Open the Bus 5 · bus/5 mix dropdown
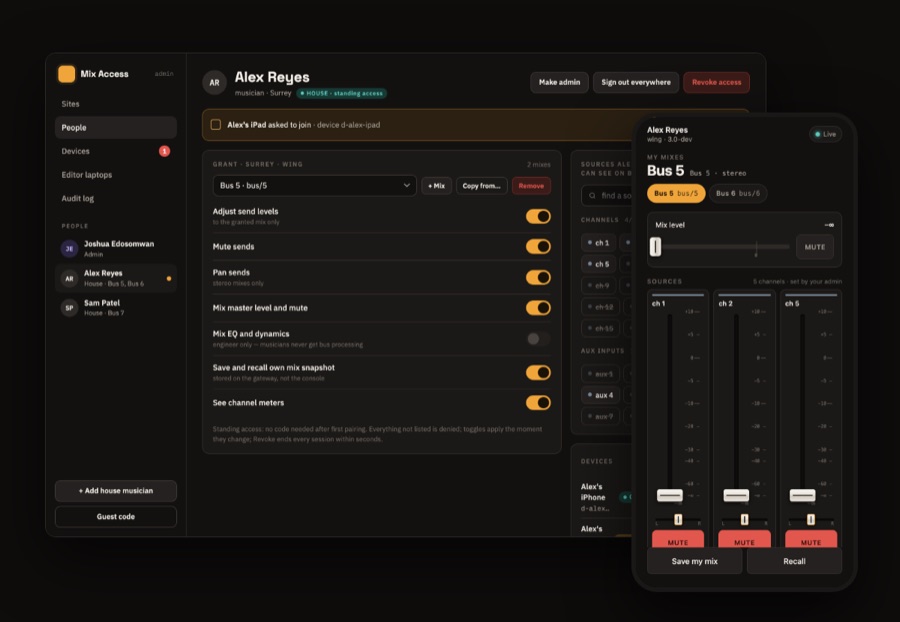900x622 pixels. [x=315, y=185]
